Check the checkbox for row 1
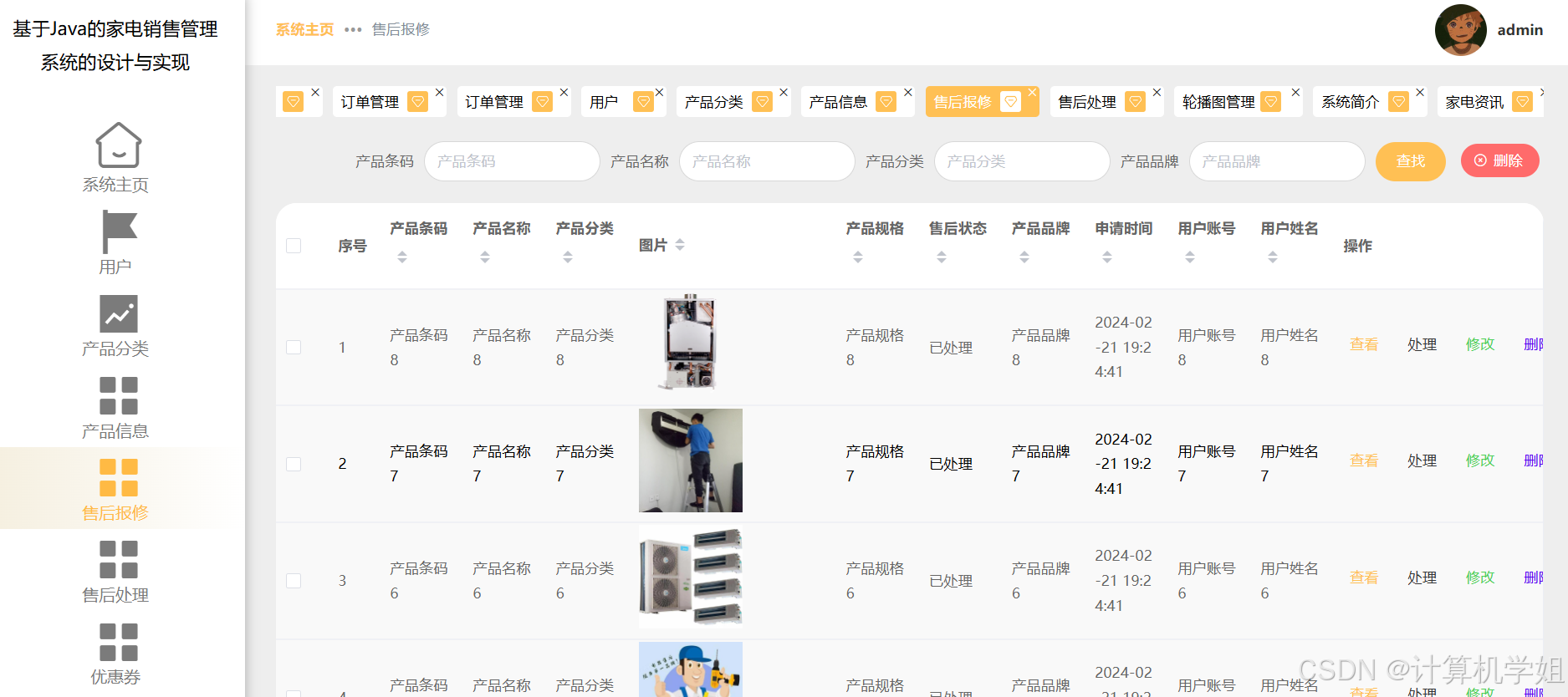1568x697 pixels. tap(294, 347)
